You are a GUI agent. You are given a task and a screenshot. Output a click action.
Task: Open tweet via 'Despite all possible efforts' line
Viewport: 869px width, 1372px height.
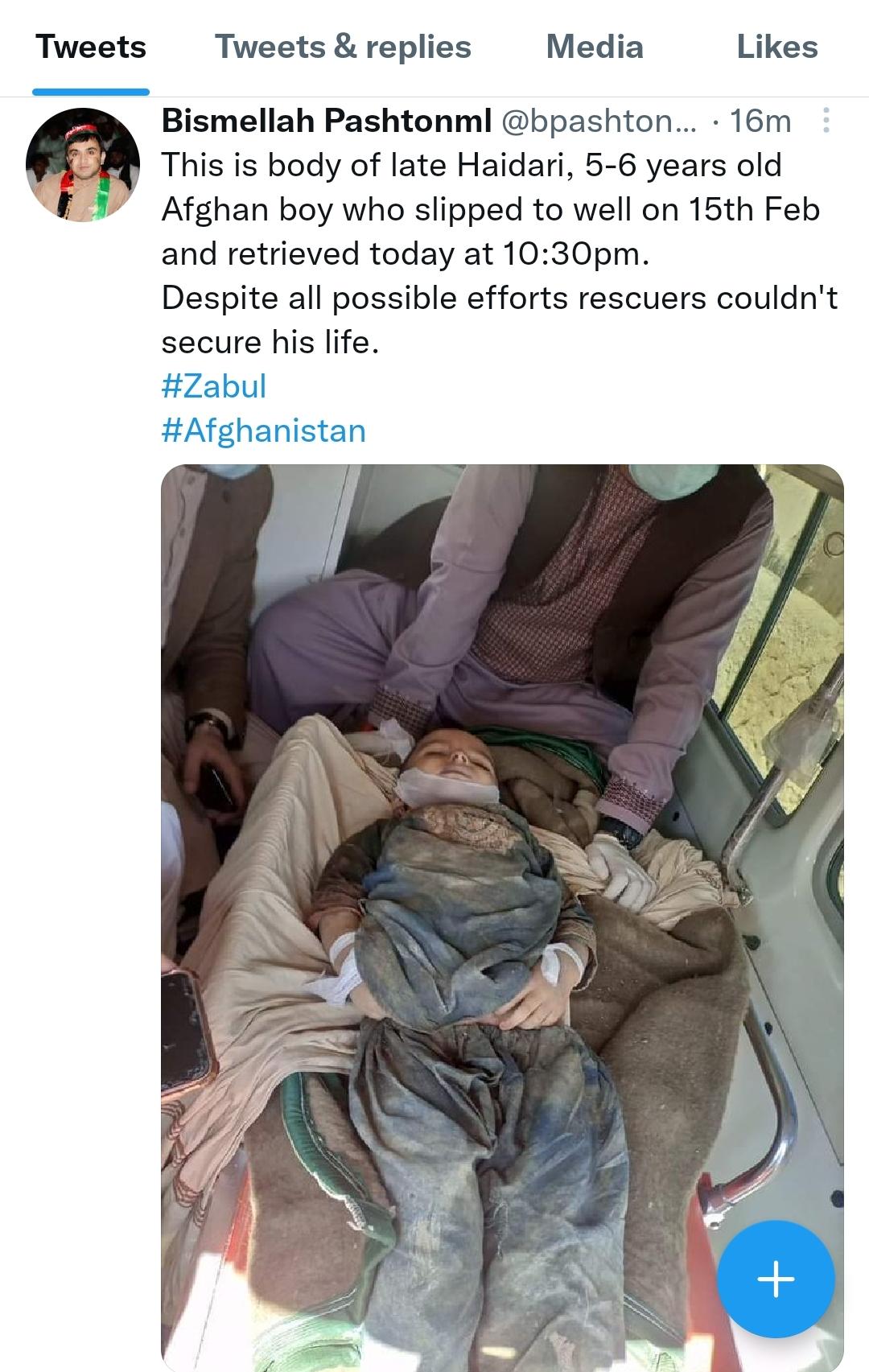500,298
